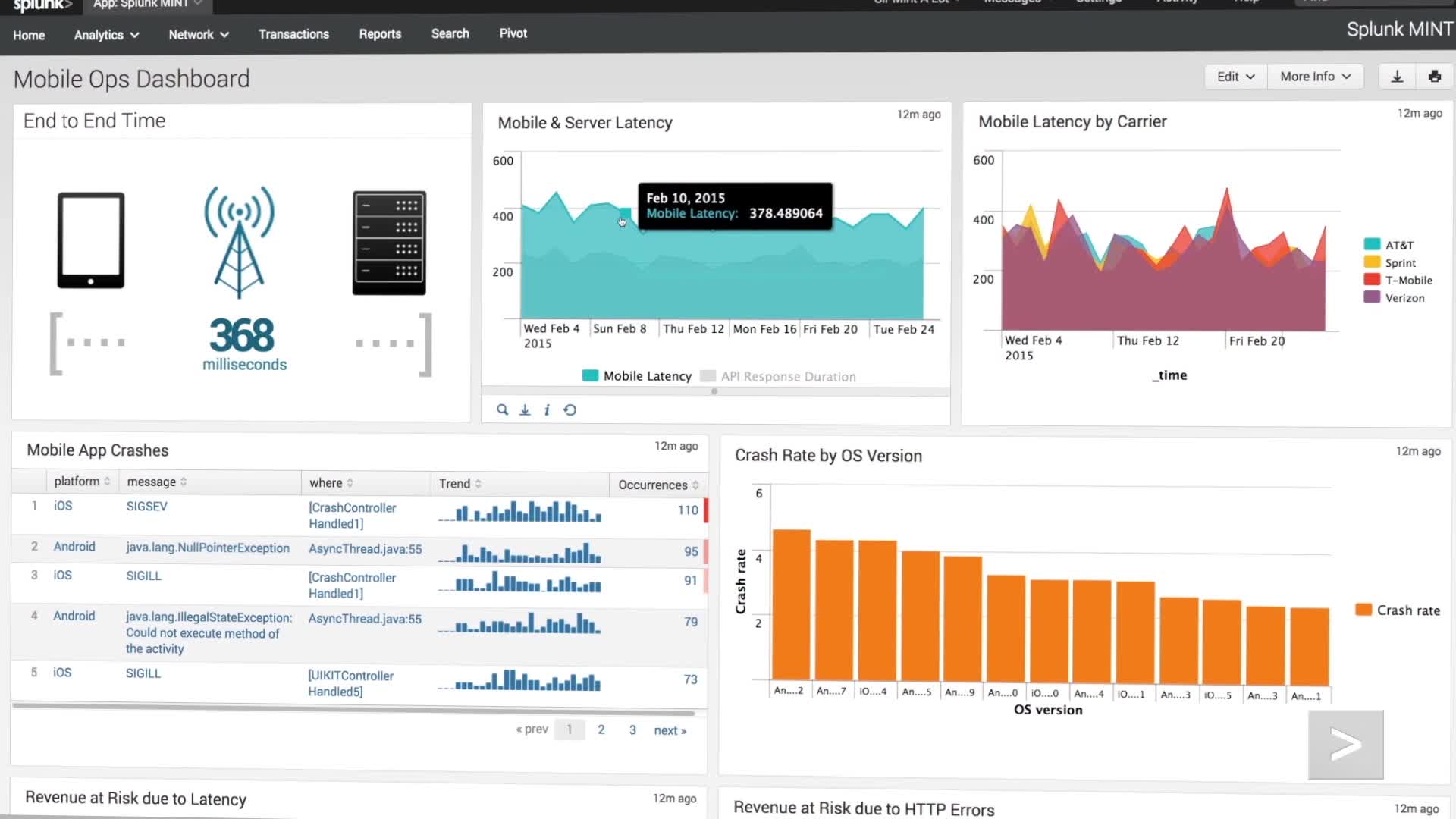The width and height of the screenshot is (1456, 819).
Task: Open the Edit dropdown menu
Action: pos(1235,76)
